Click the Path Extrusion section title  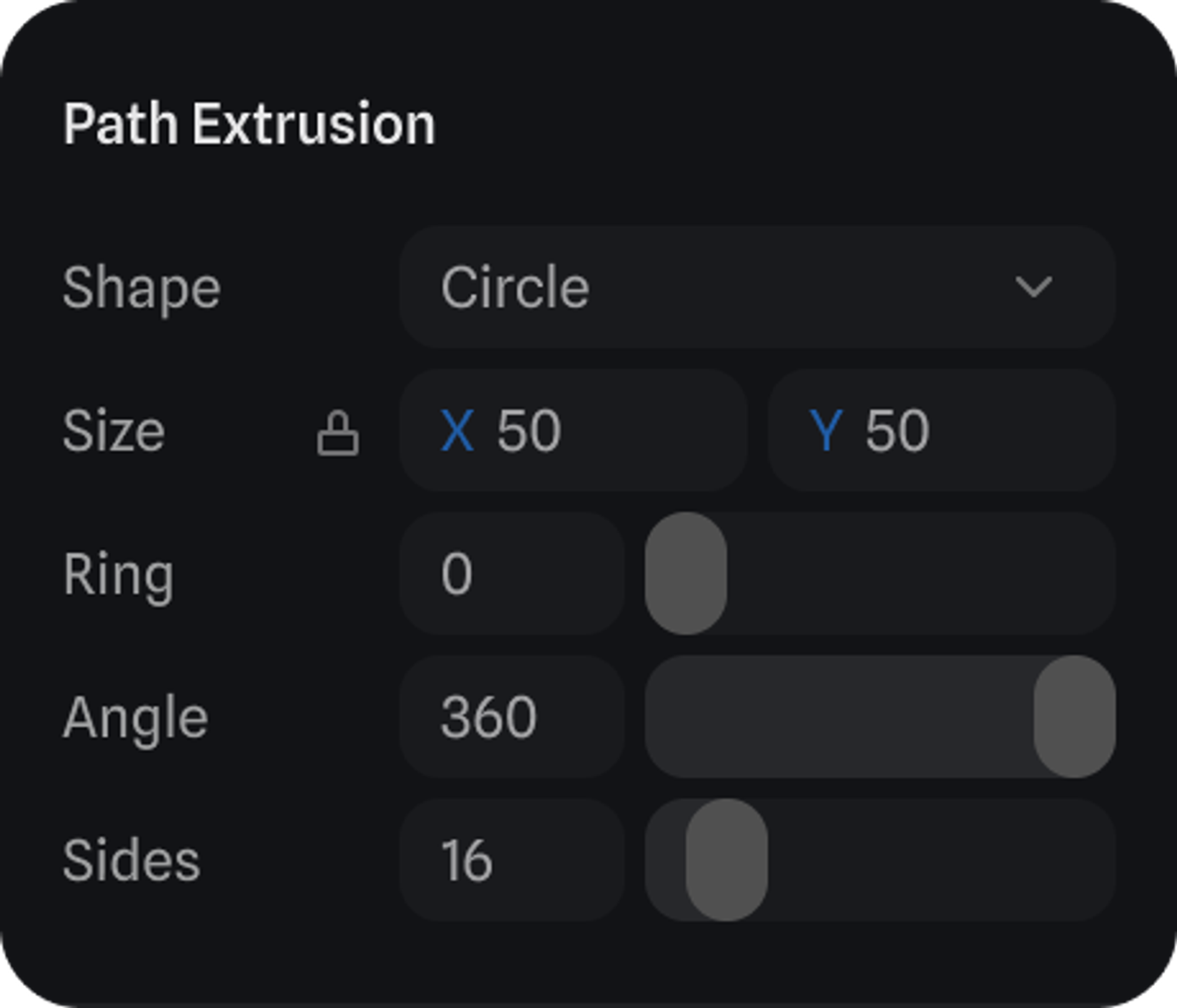click(249, 124)
